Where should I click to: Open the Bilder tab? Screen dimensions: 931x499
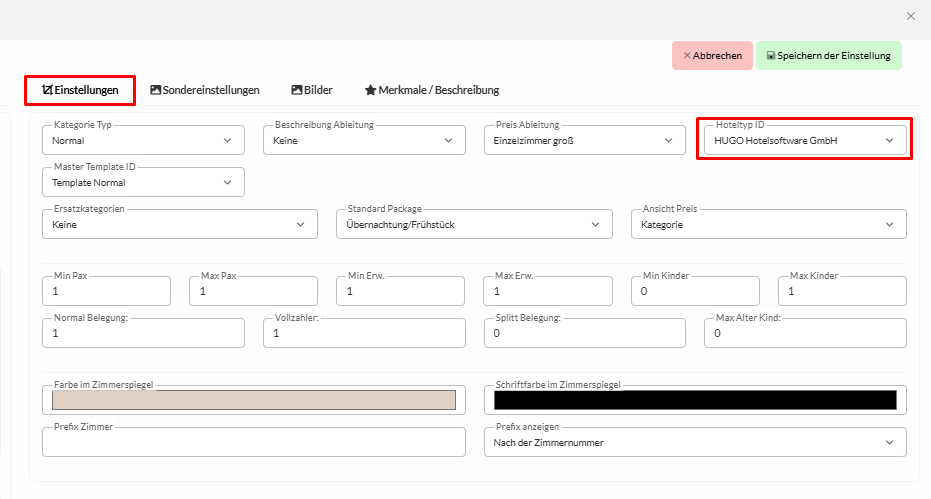[x=312, y=90]
